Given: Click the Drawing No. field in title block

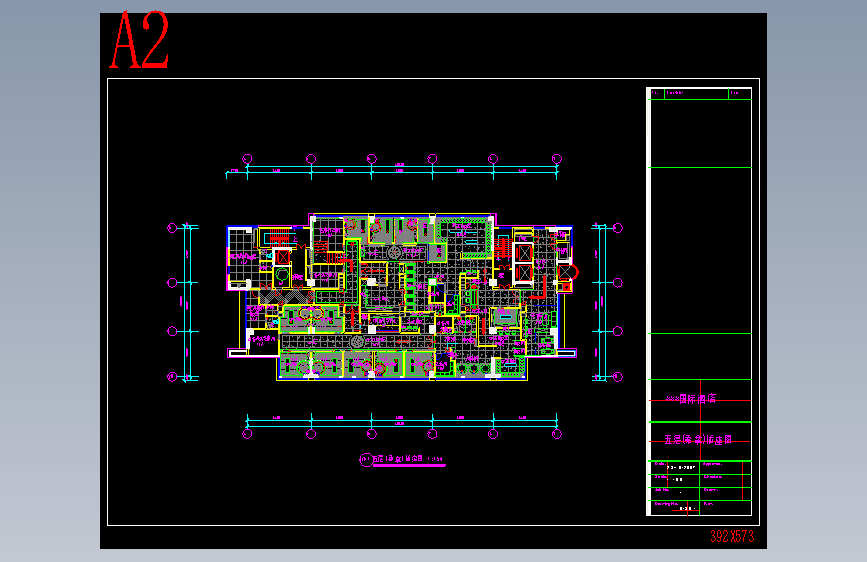Looking at the screenshot, I should click(674, 507).
